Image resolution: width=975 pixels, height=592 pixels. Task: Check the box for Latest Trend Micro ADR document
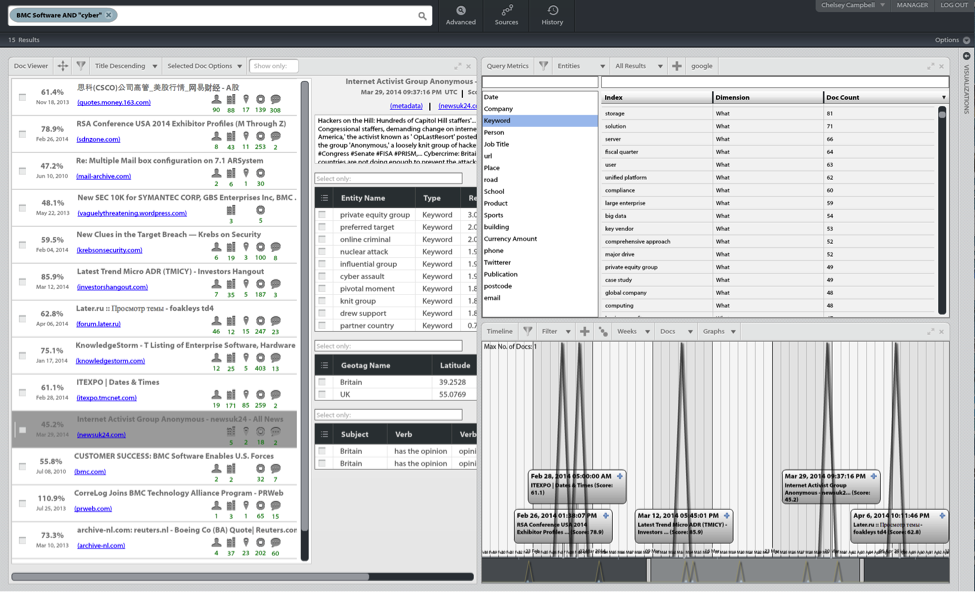click(x=22, y=282)
